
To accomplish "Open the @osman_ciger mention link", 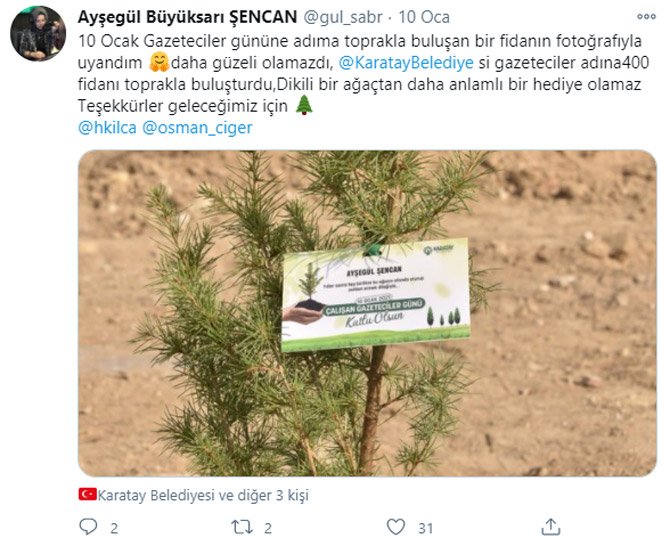I will click(197, 128).
